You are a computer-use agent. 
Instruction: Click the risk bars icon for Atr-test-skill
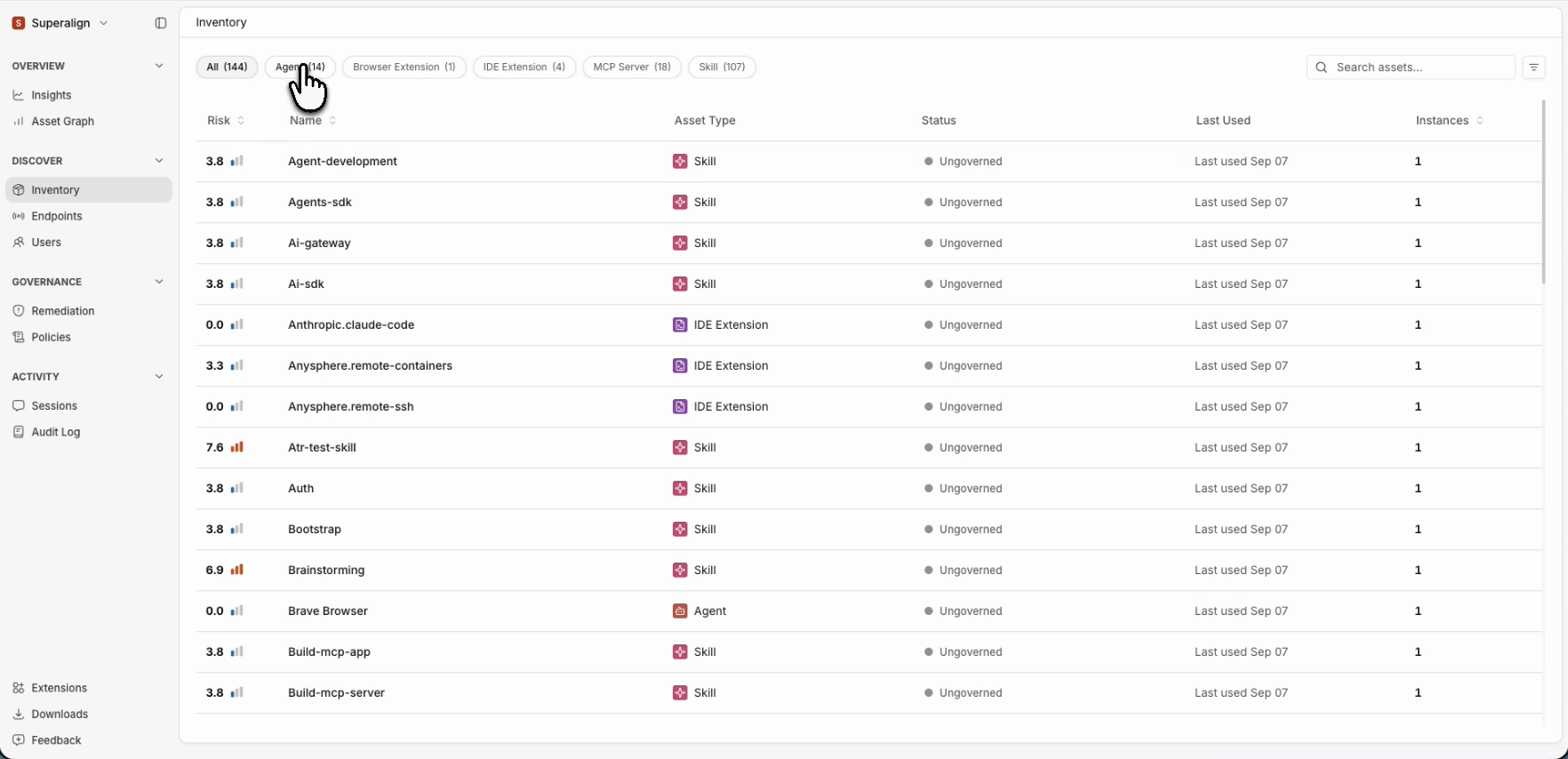[237, 447]
